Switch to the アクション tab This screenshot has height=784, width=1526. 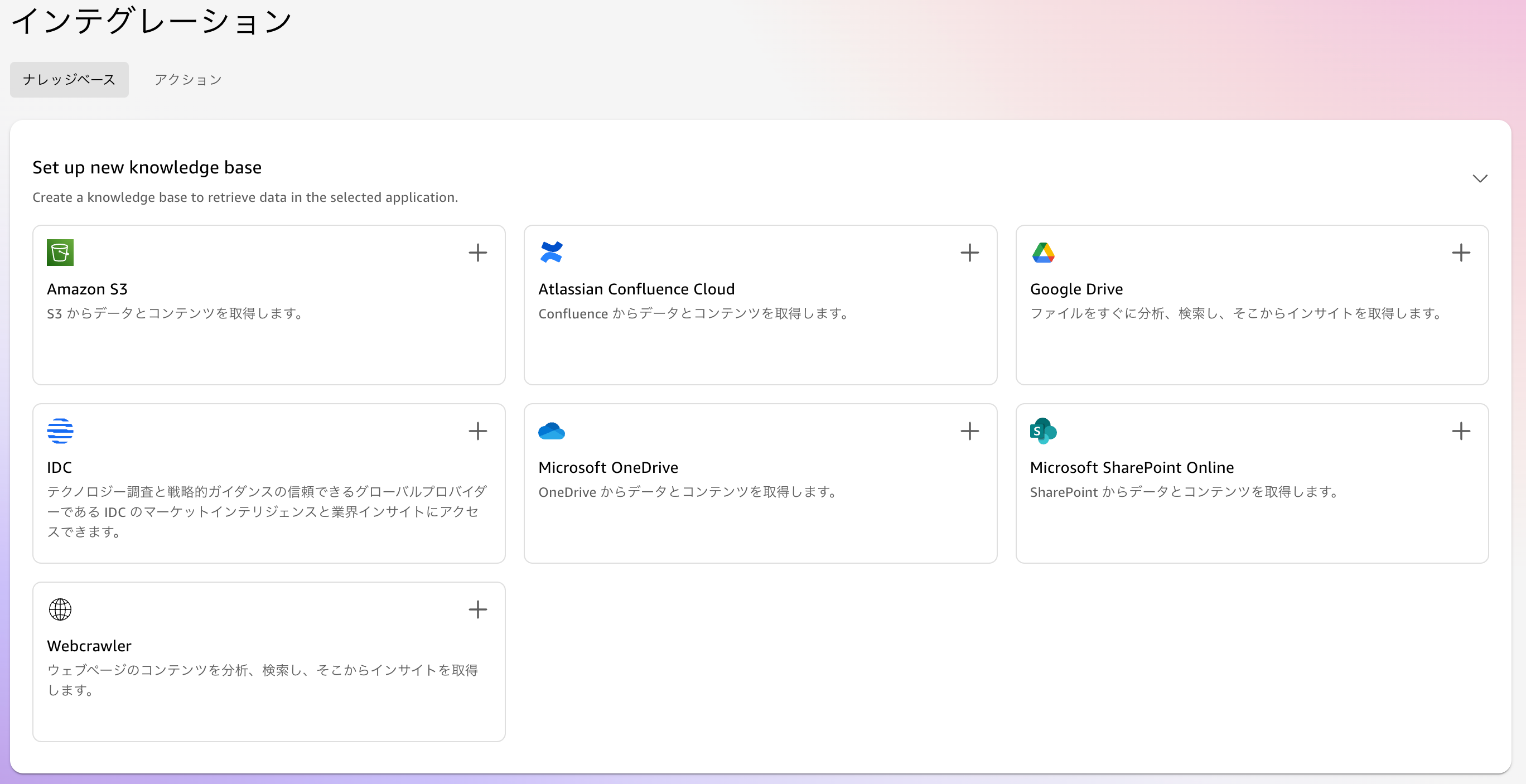click(188, 80)
